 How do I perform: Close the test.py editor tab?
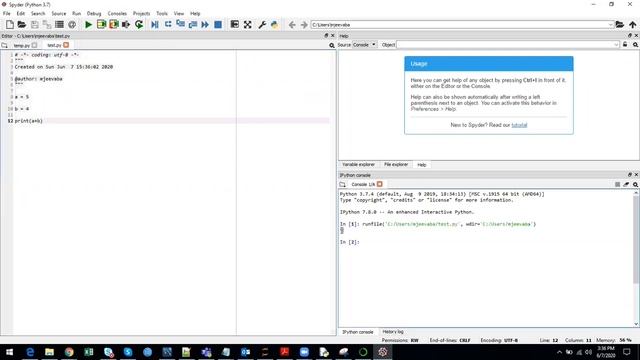click(x=66, y=45)
